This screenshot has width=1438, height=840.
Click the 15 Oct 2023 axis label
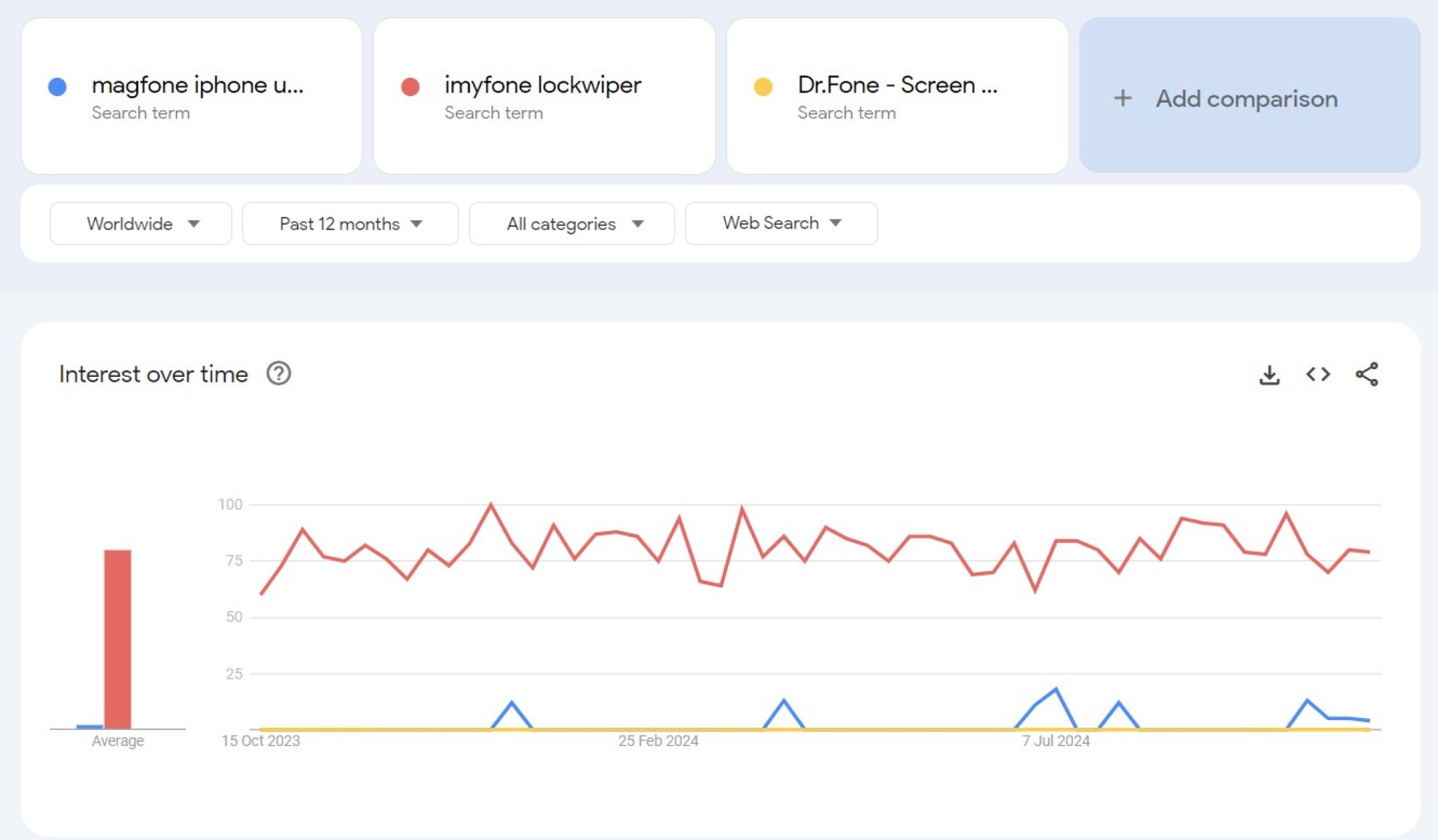pyautogui.click(x=260, y=741)
